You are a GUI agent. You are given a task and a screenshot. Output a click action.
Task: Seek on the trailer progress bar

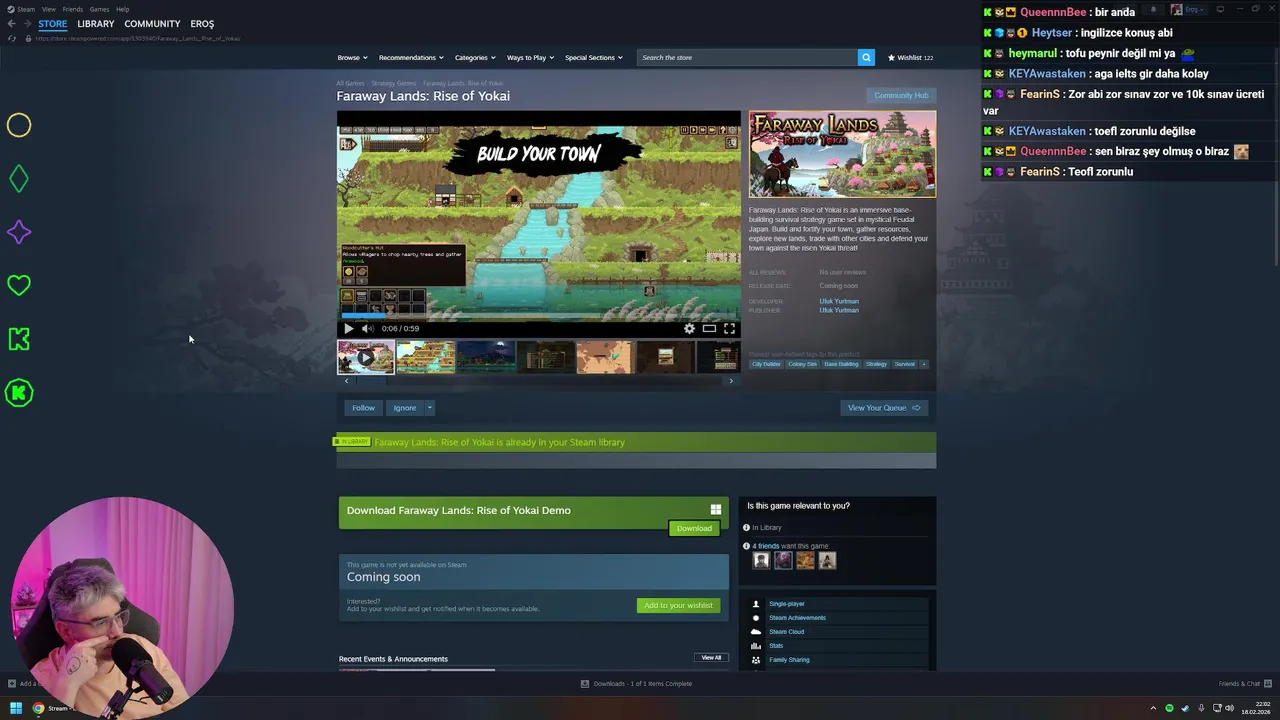(x=539, y=317)
